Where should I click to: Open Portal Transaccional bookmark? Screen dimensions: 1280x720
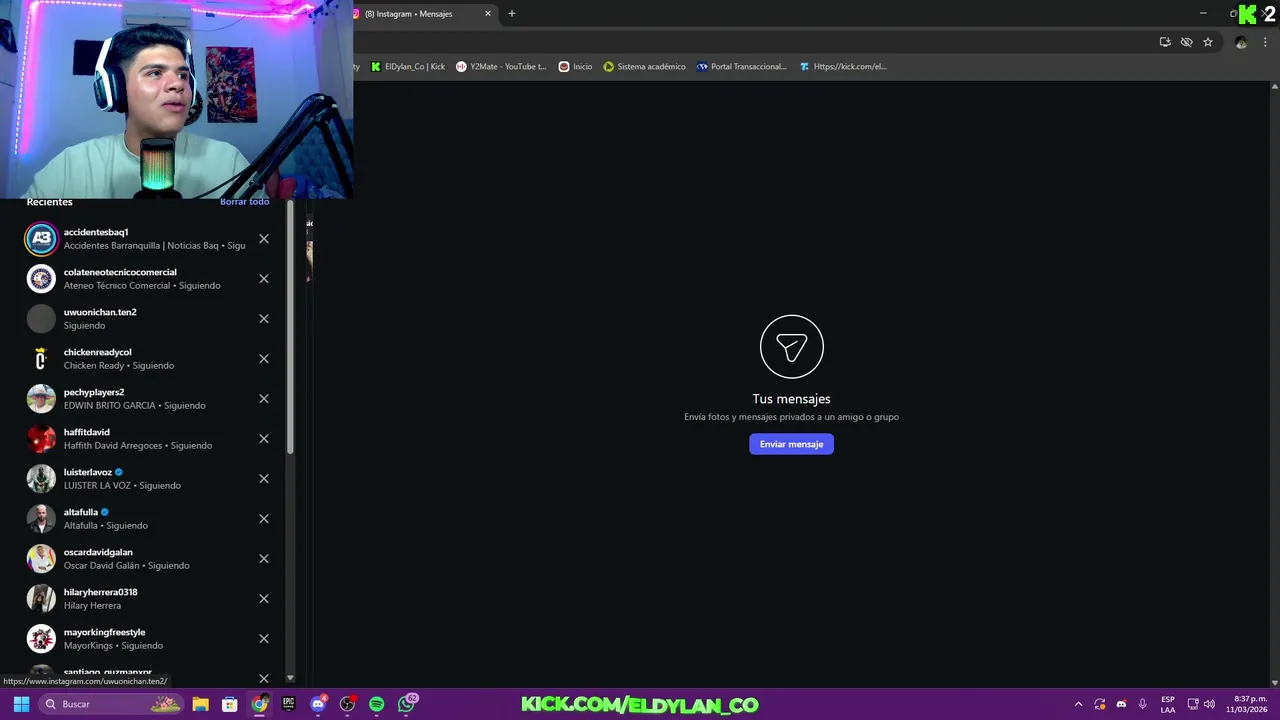pyautogui.click(x=741, y=67)
